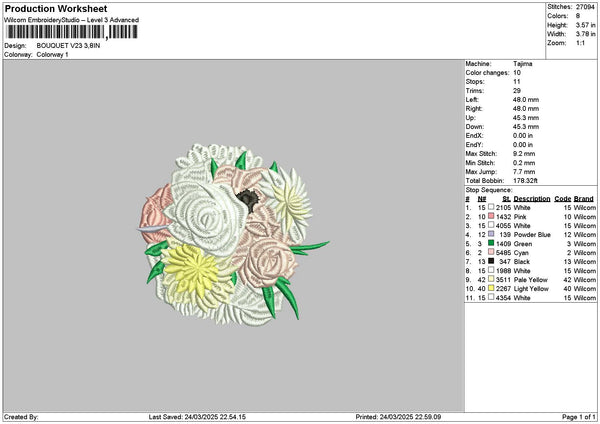The image size is (600, 424).
Task: Click the 'Colorway 1' value
Action: click(52, 55)
